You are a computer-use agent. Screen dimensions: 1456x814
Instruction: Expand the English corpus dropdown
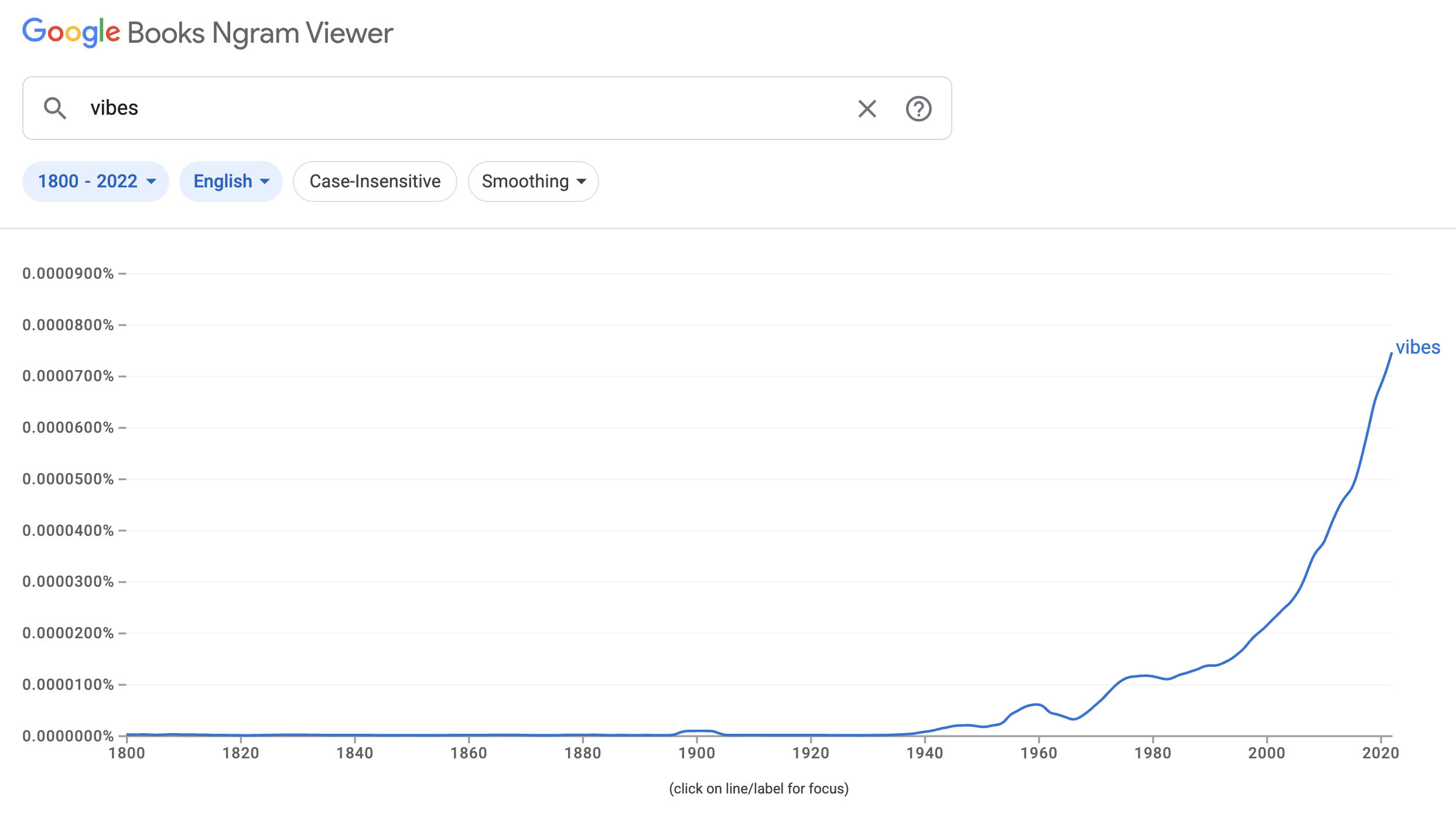click(231, 182)
